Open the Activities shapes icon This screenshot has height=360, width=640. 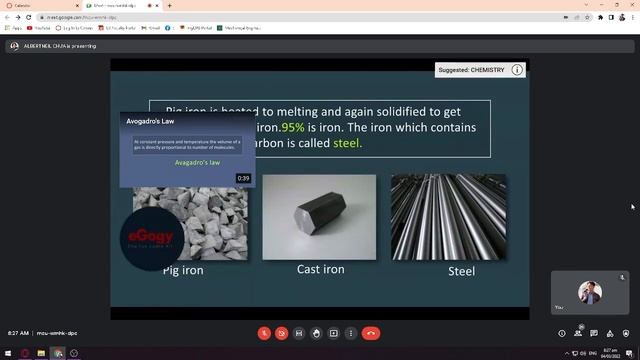[610, 333]
